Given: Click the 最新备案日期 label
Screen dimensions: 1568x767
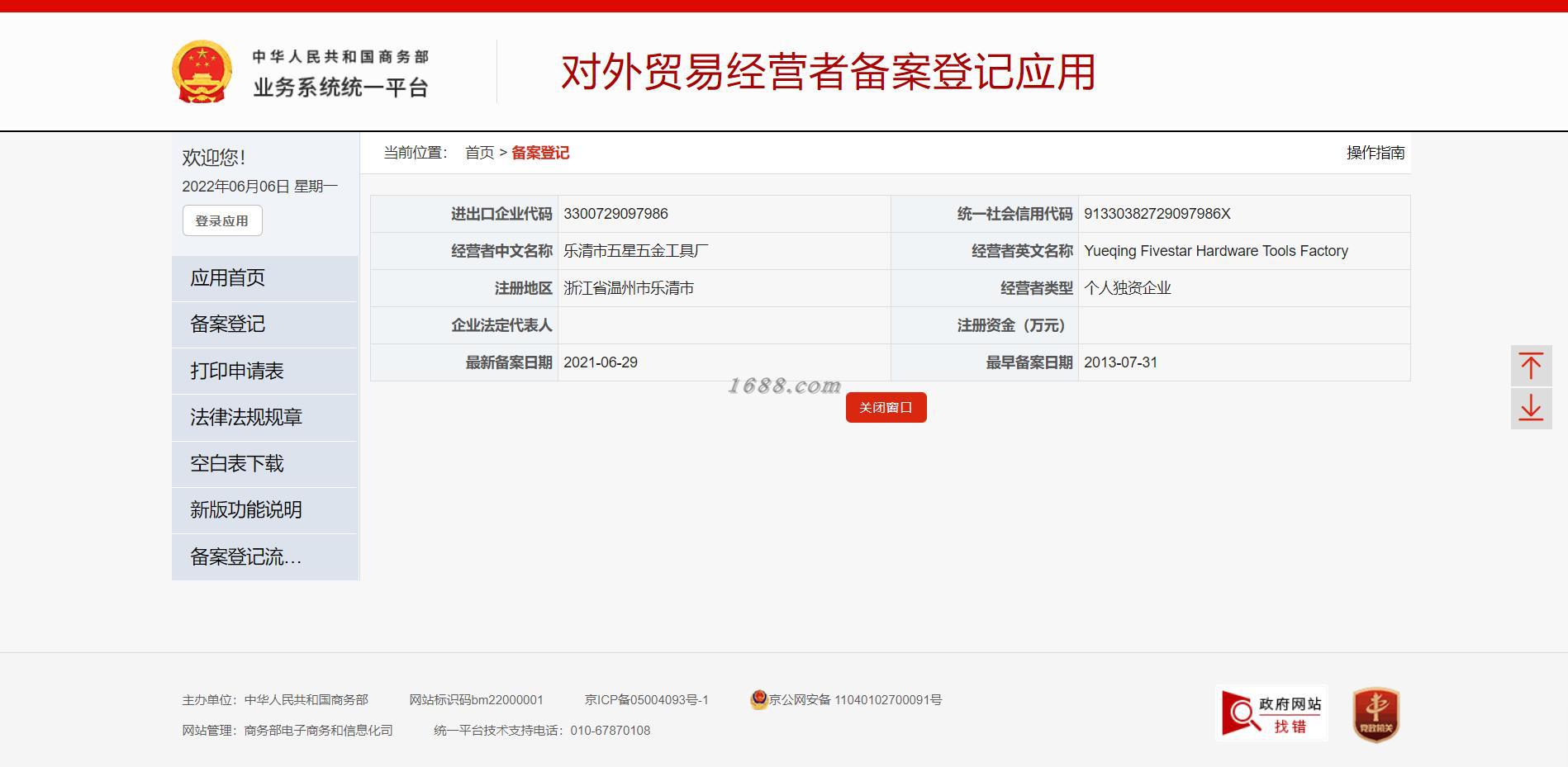Looking at the screenshot, I should 509,362.
